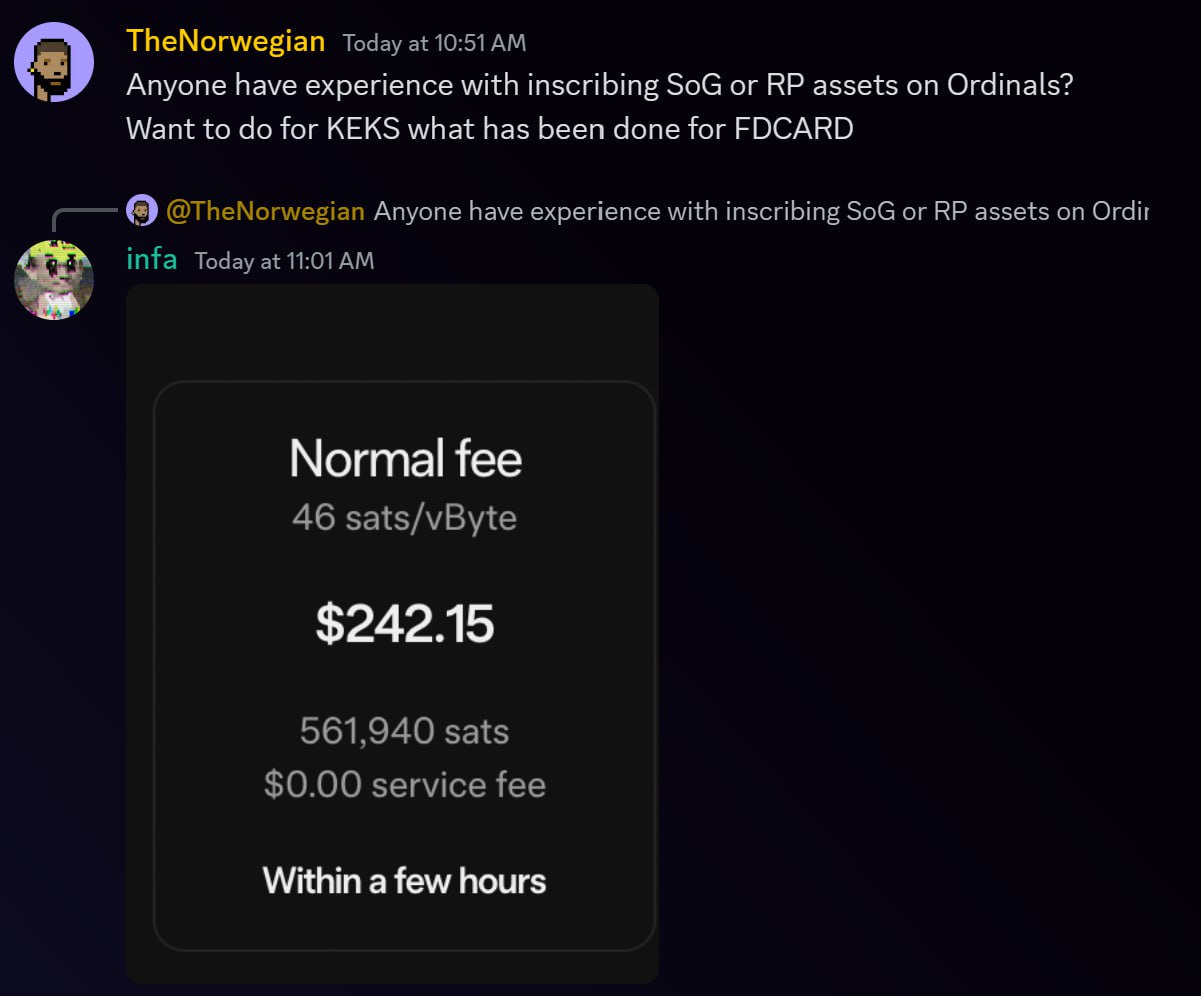
Task: Jump to original message via reply preview text
Action: click(761, 211)
